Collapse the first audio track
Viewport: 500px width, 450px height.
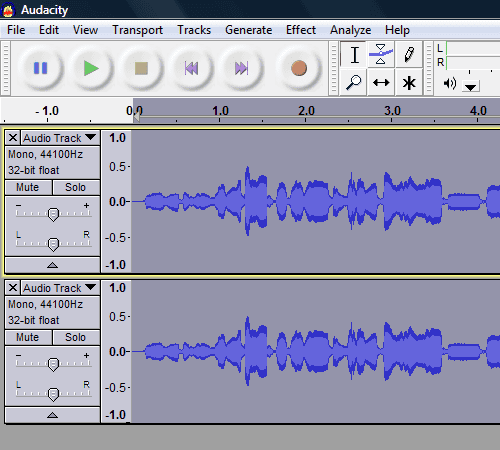coord(52,265)
